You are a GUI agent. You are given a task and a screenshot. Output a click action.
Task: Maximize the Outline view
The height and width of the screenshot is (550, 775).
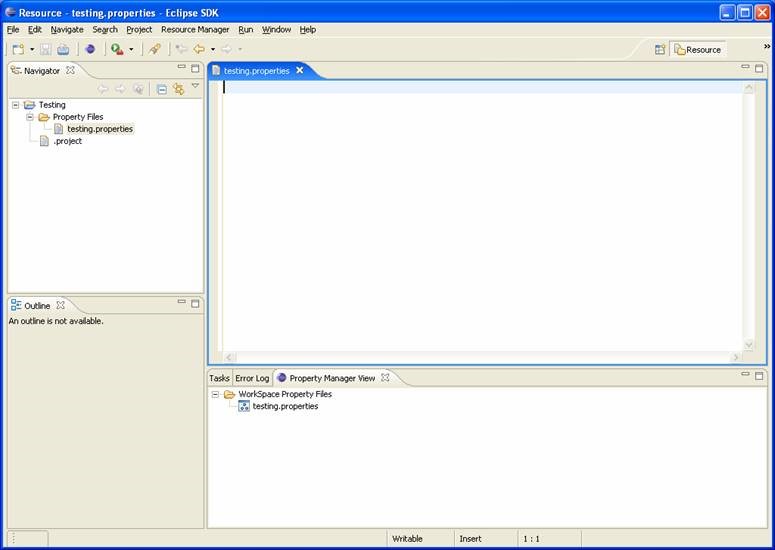tap(195, 303)
